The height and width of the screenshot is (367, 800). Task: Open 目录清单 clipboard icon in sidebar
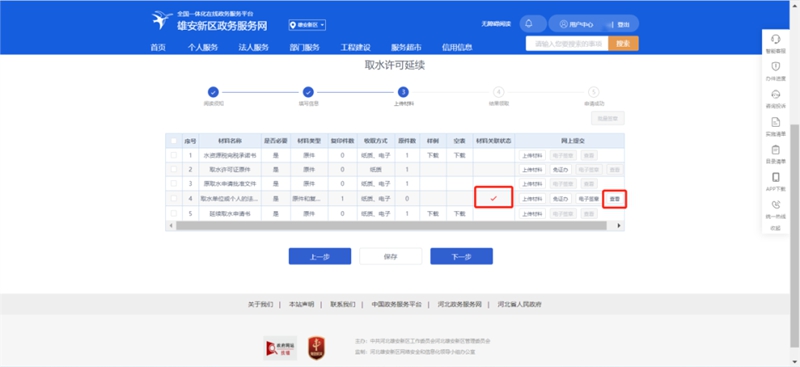click(x=776, y=150)
